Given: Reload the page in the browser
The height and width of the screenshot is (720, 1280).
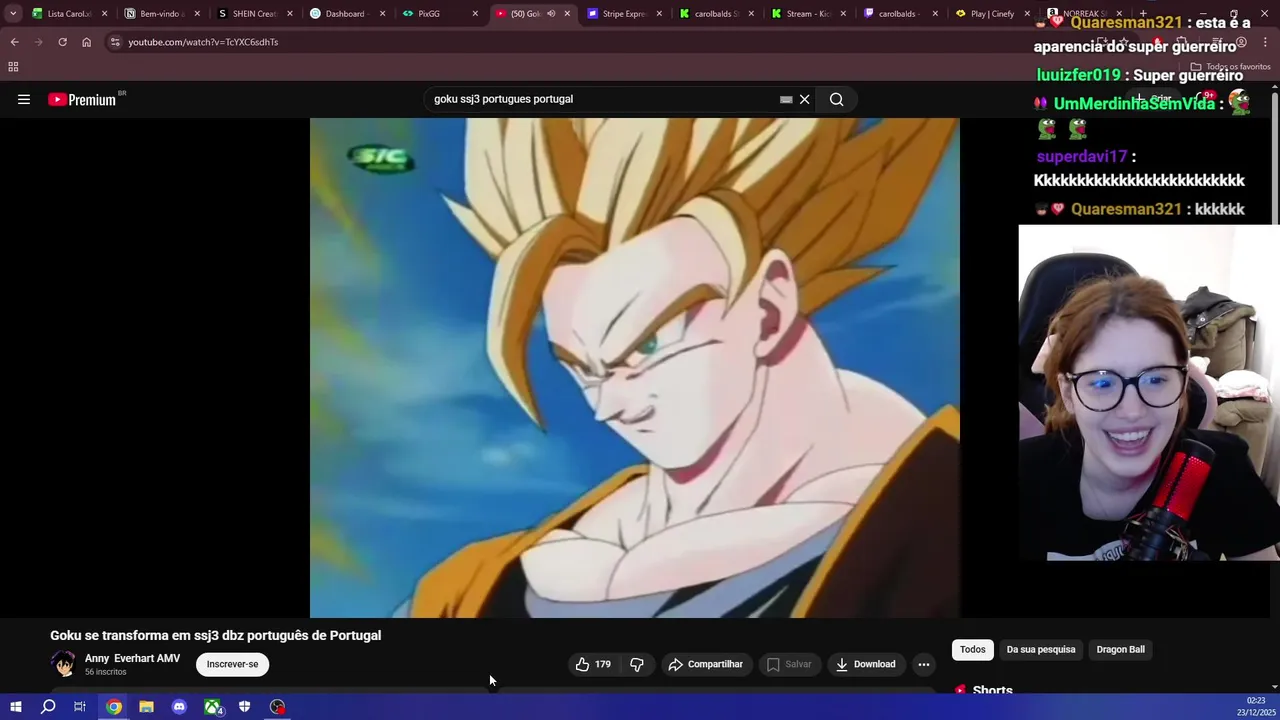Looking at the screenshot, I should (x=62, y=42).
